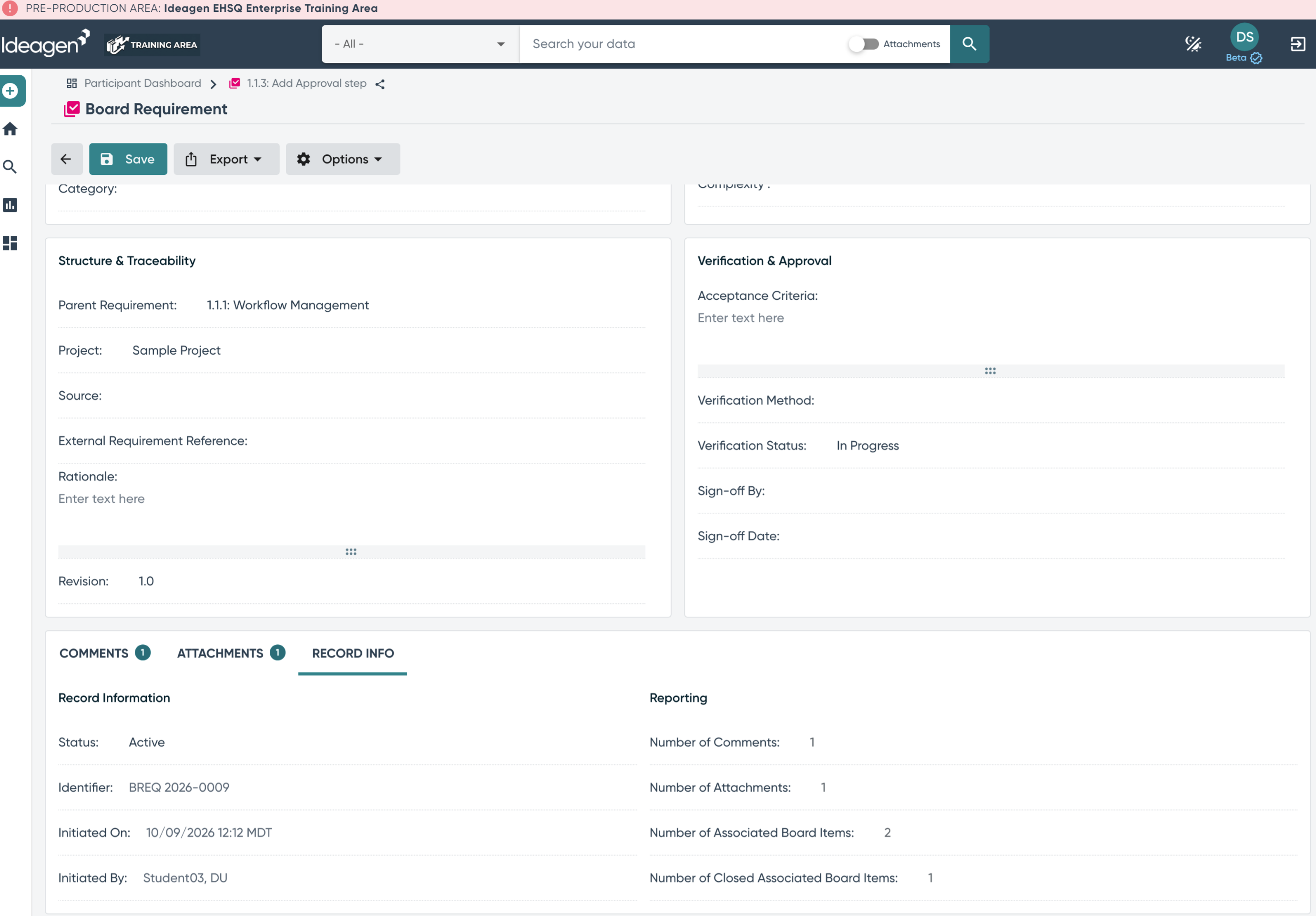This screenshot has height=916, width=1316.
Task: Click the breadcrumb chevron separator
Action: (213, 84)
